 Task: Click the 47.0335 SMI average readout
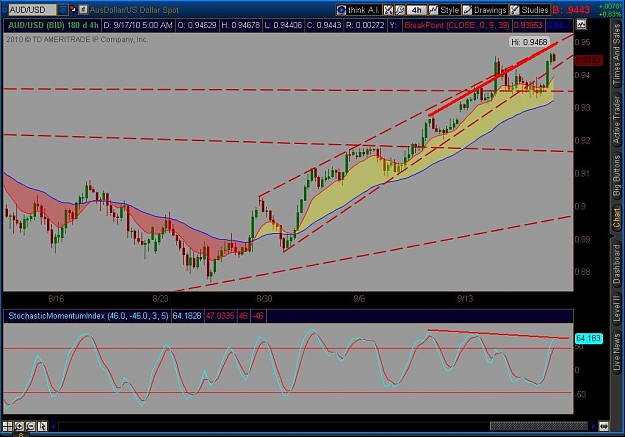(220, 316)
